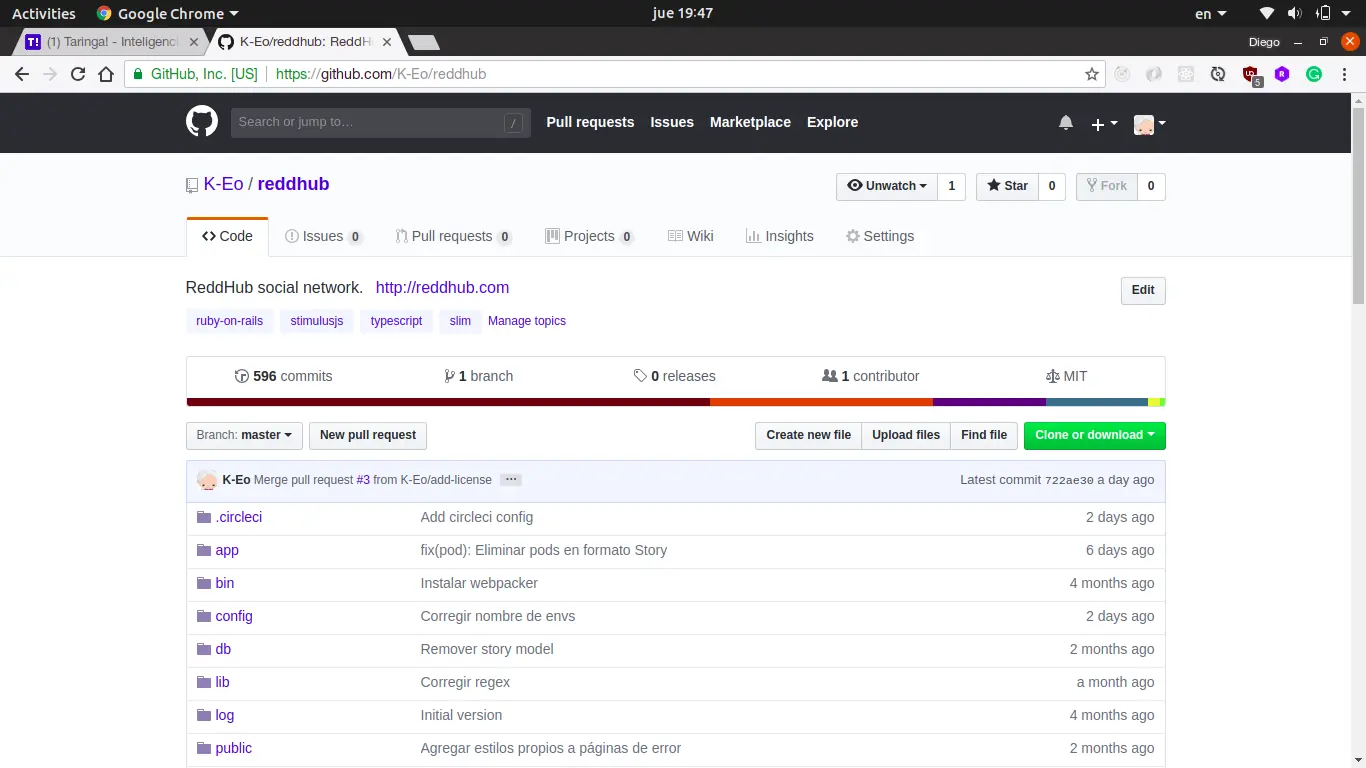The width and height of the screenshot is (1366, 768).
Task: Click the app folder icon
Action: pos(204,550)
